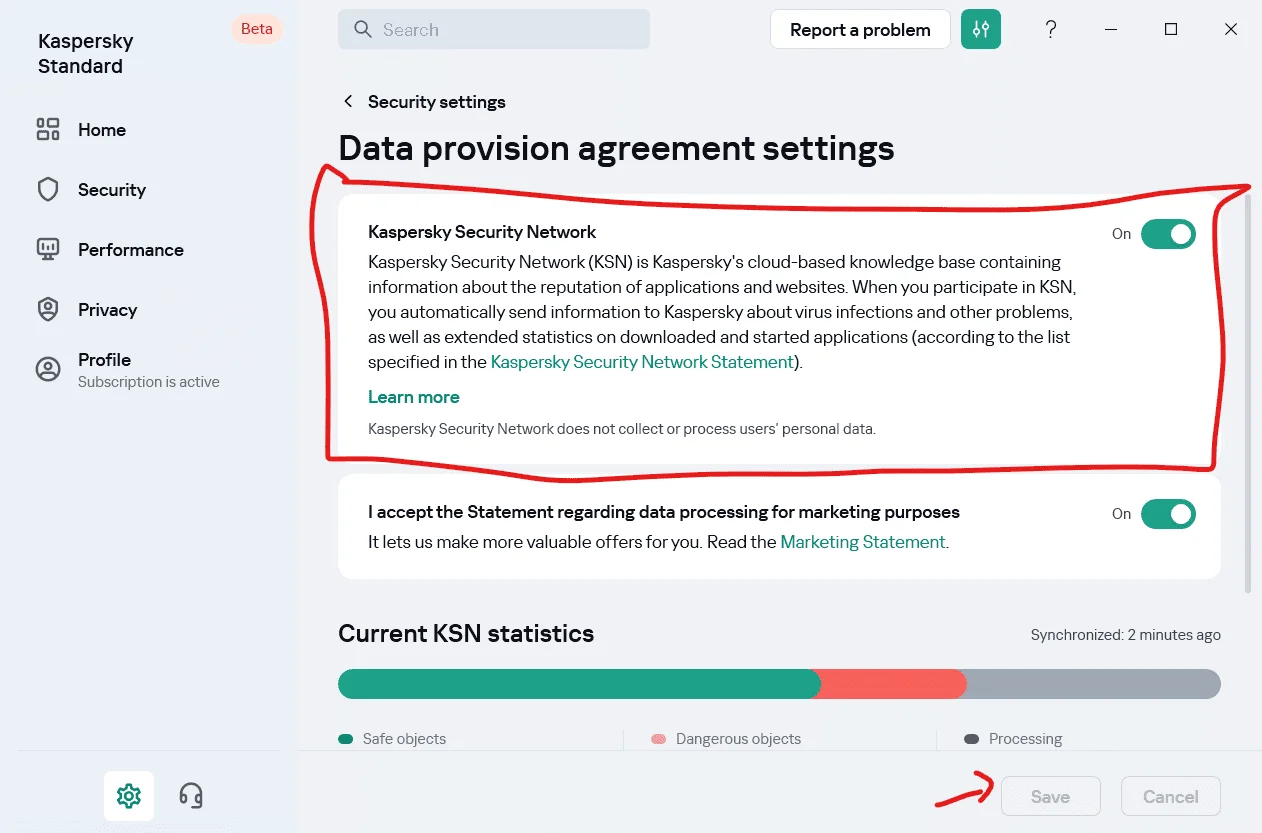1262x833 pixels.
Task: Select Profile in the sidebar
Action: 104,359
